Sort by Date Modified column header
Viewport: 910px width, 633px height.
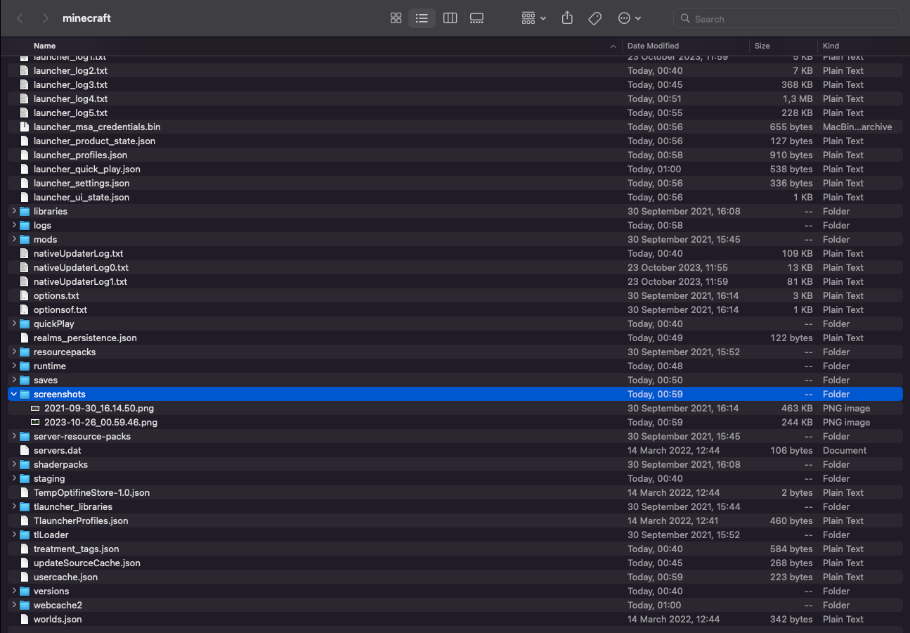[653, 46]
